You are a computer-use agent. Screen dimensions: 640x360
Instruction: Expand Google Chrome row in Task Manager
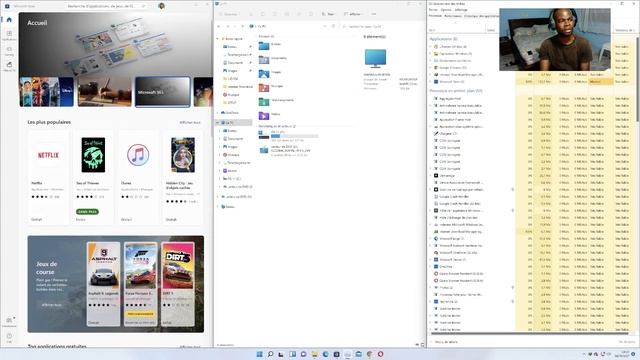coord(431,68)
